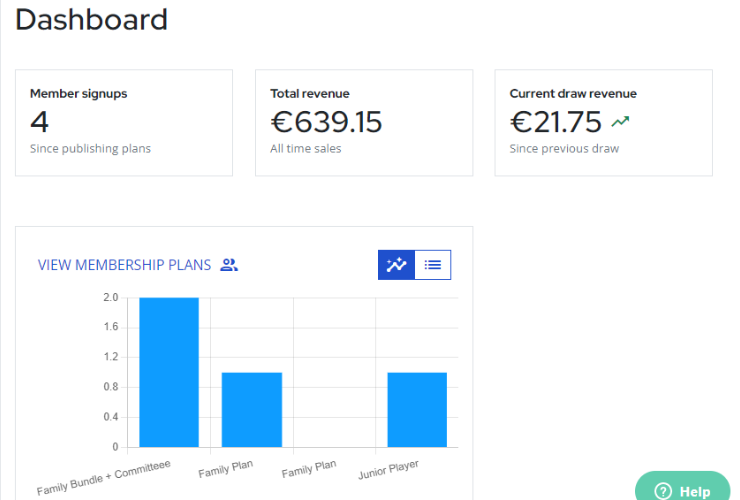
Task: Click the €21.75 draw revenue amount
Action: click(555, 122)
